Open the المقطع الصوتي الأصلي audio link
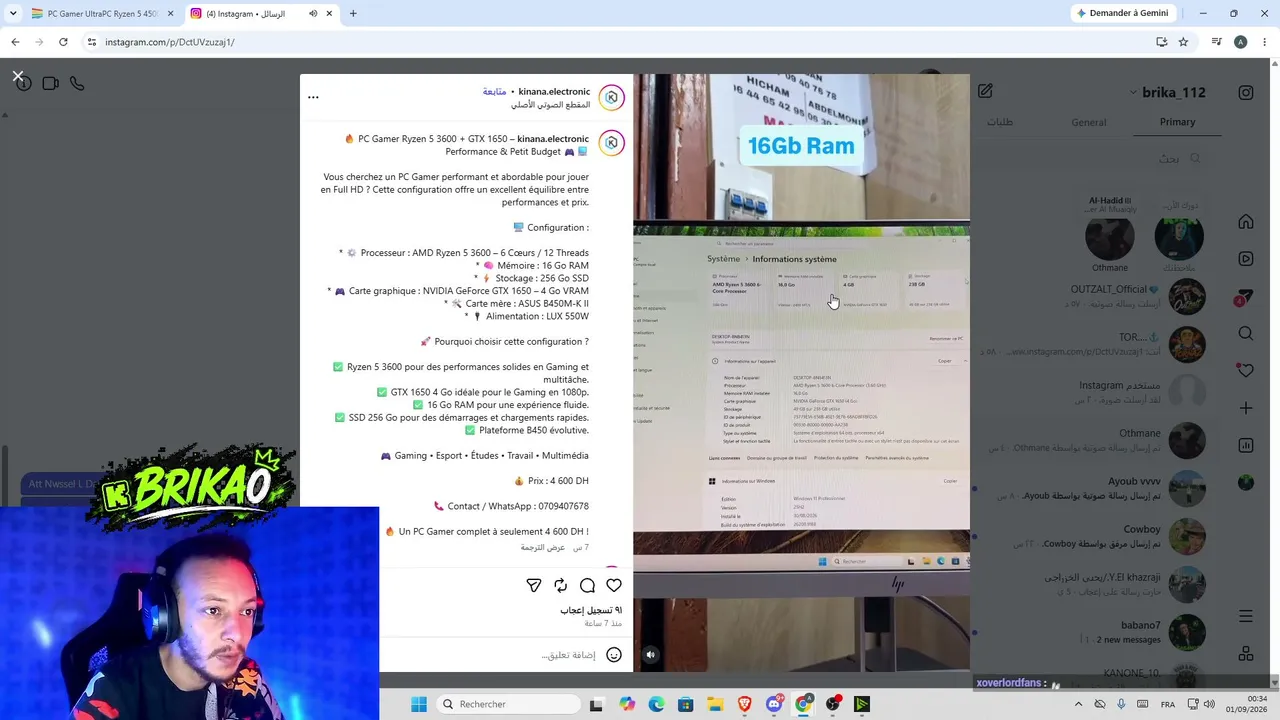 coord(550,105)
